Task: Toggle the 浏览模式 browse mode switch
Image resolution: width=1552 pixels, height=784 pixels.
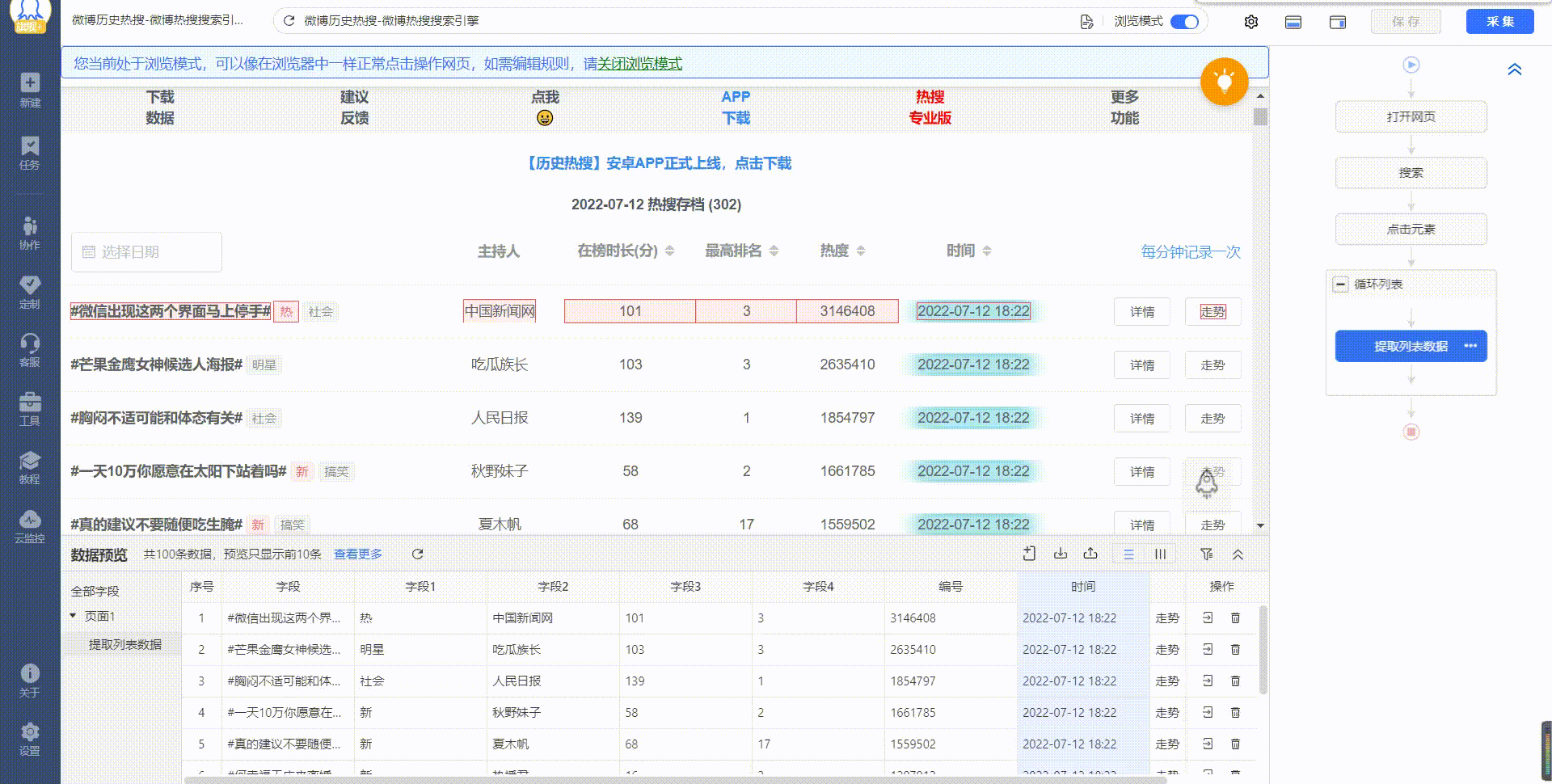Action: coord(1184,22)
